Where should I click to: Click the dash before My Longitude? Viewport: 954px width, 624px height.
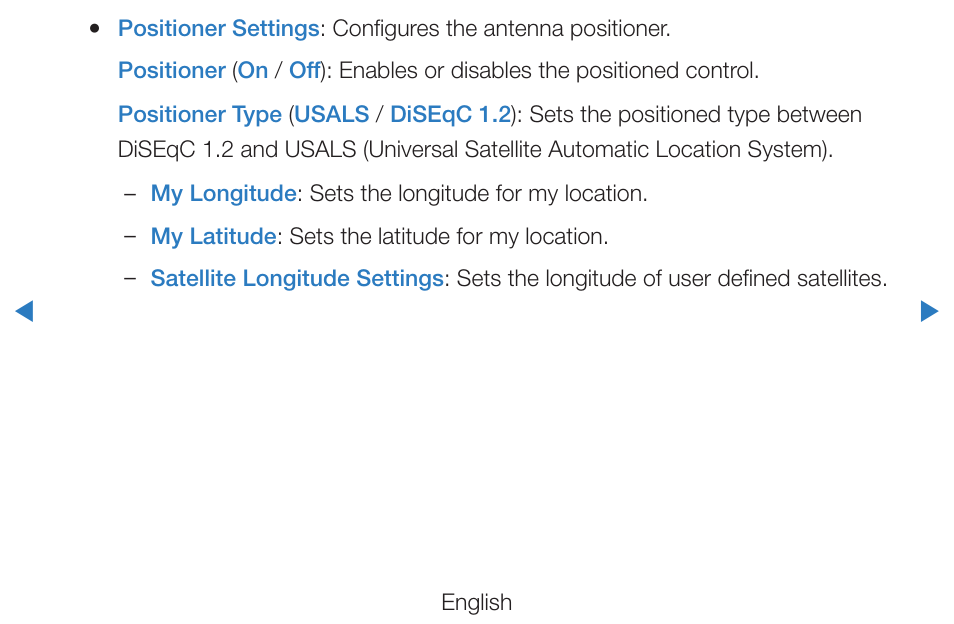pos(129,195)
